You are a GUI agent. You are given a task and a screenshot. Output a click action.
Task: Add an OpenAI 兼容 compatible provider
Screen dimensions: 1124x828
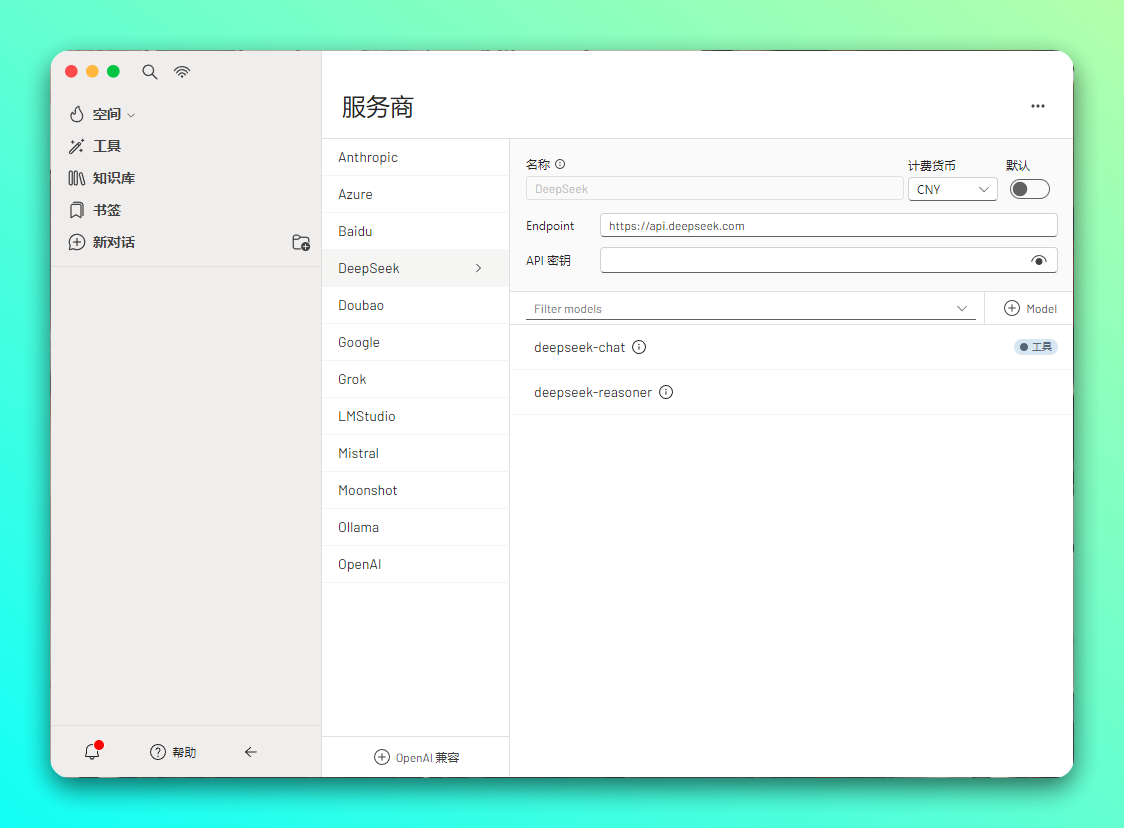(416, 758)
